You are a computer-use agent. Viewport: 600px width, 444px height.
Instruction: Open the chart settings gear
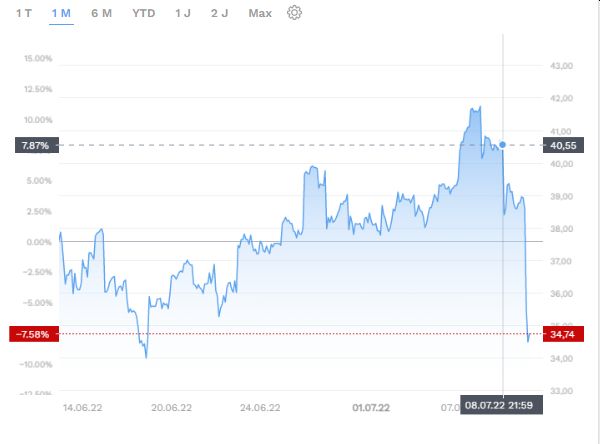[x=294, y=13]
